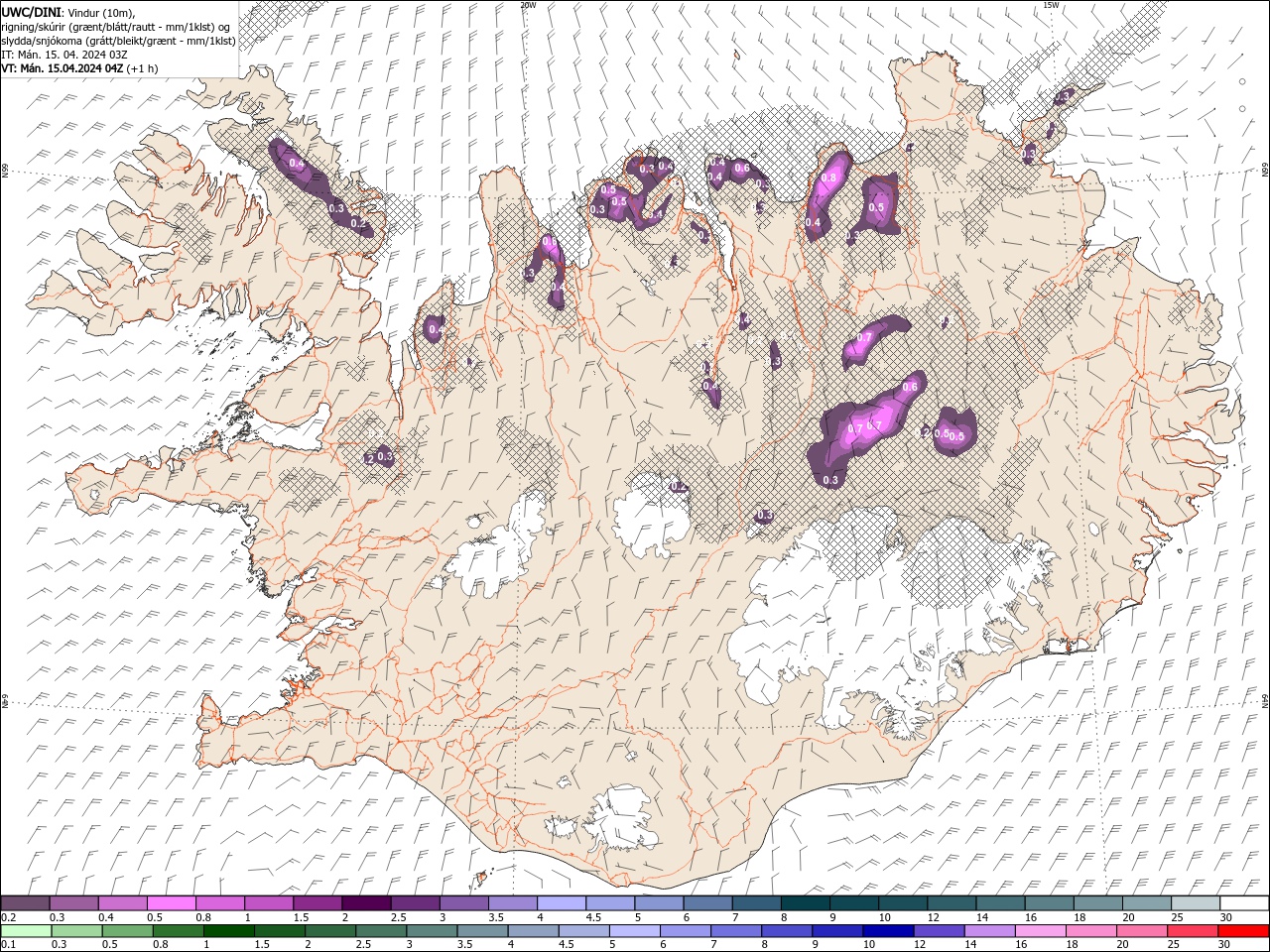Viewport: 1270px width, 952px height.
Task: Click the 'IT: Mán. 15. 04. 2024 03Z' line
Action: click(x=63, y=55)
